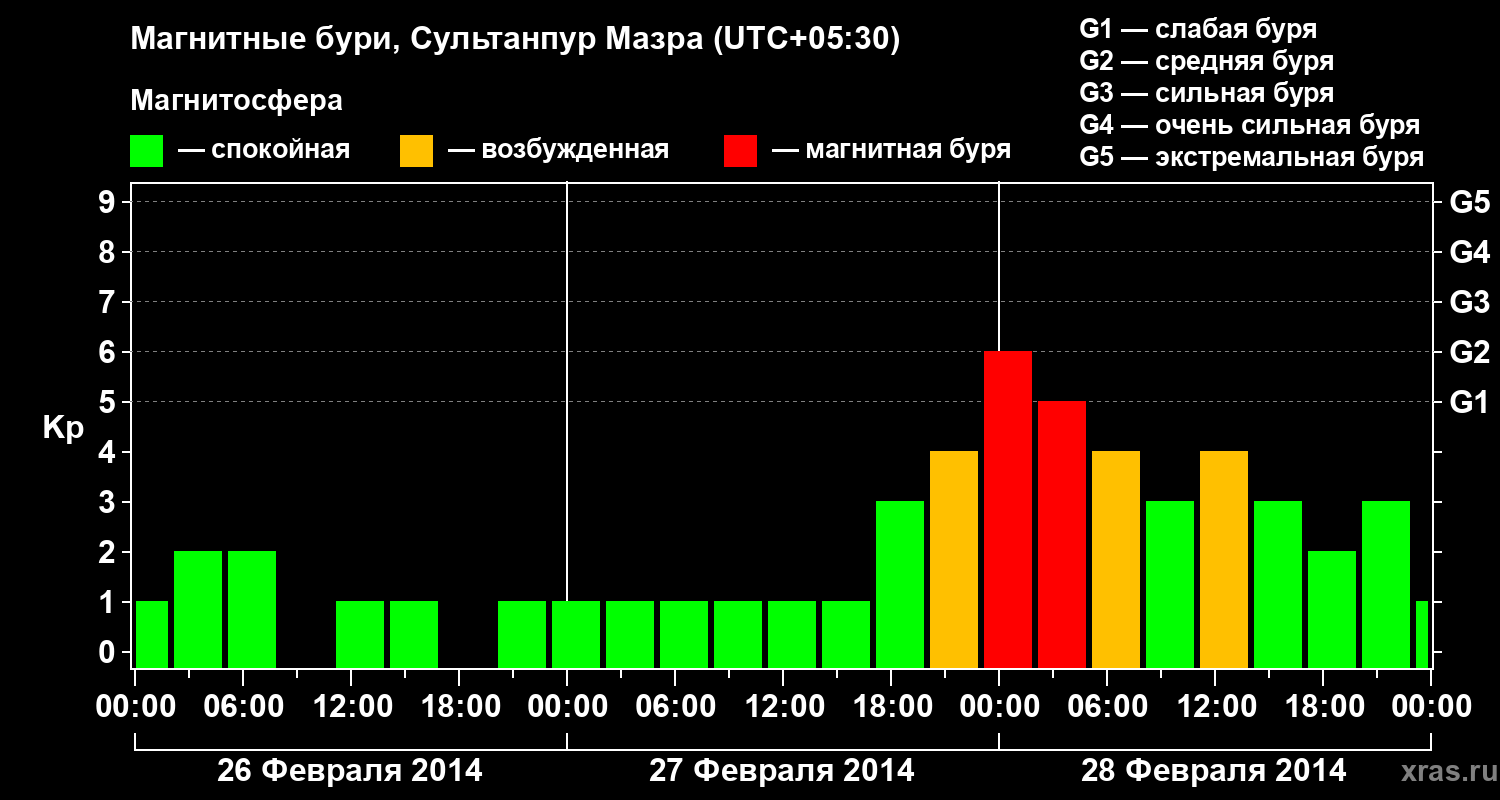
Task: Click the 18:00 time label above 28 Февраля
Action: coord(1323,707)
